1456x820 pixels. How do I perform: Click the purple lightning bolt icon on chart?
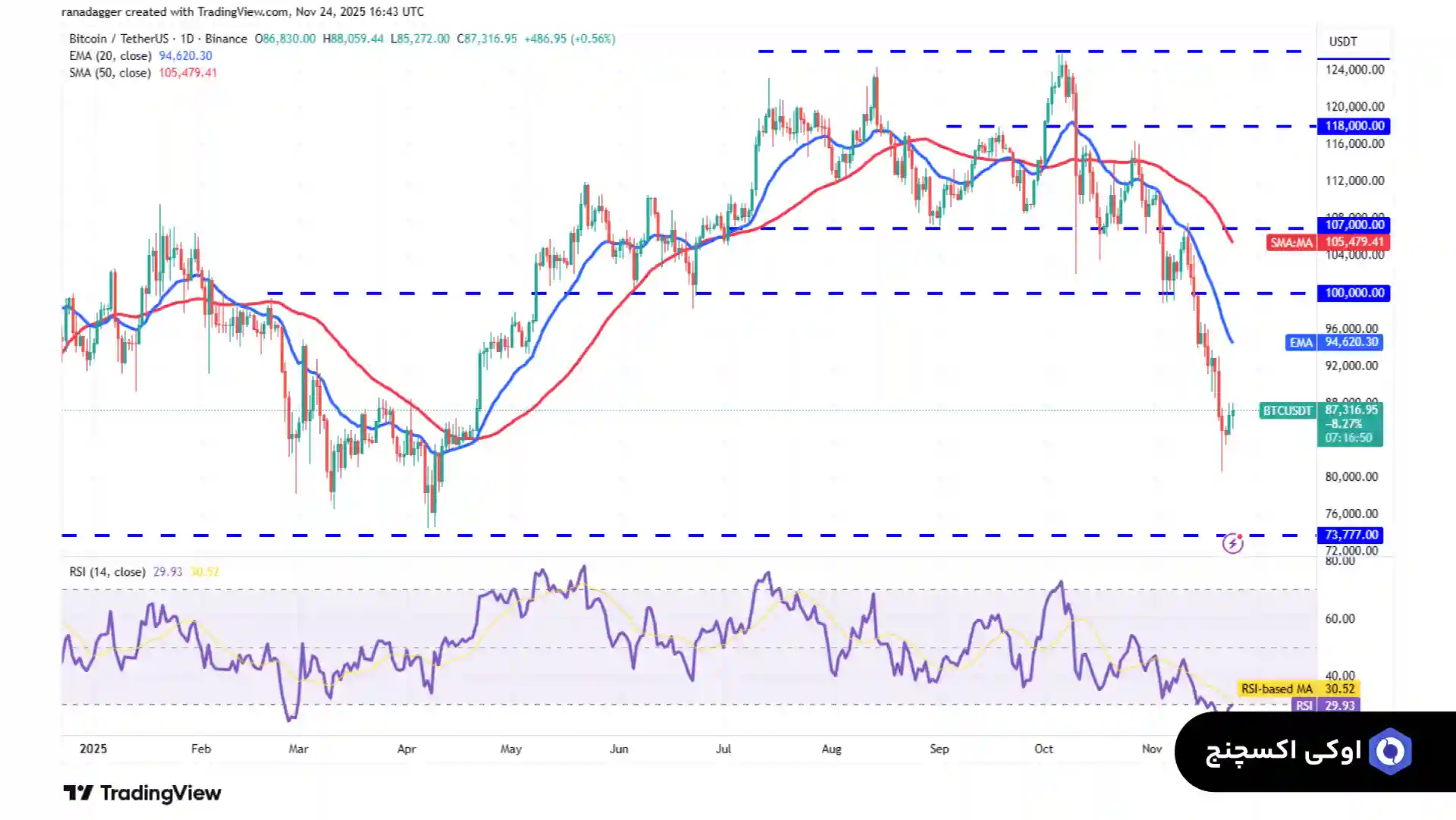pos(1232,543)
